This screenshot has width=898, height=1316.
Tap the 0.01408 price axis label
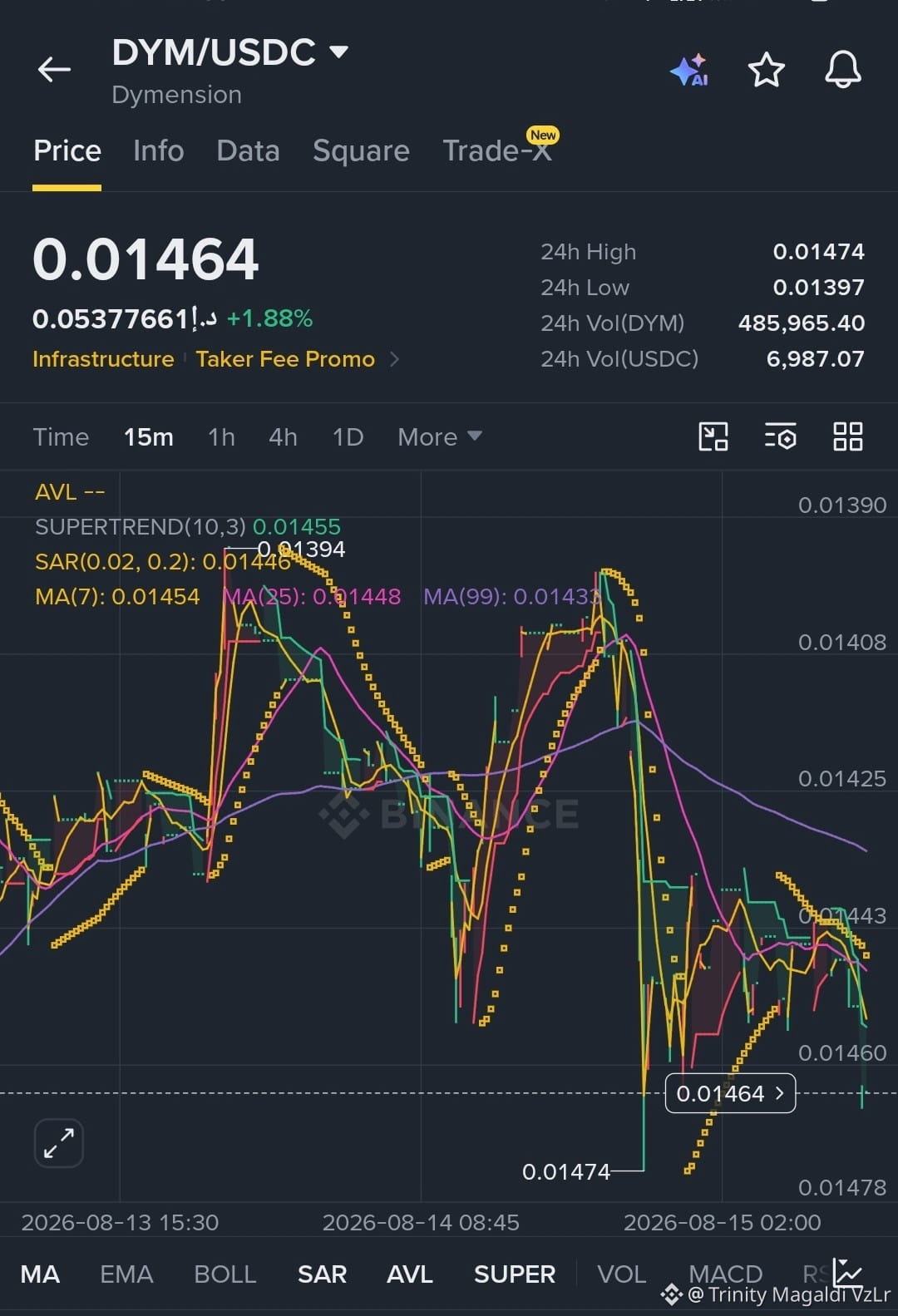(841, 642)
